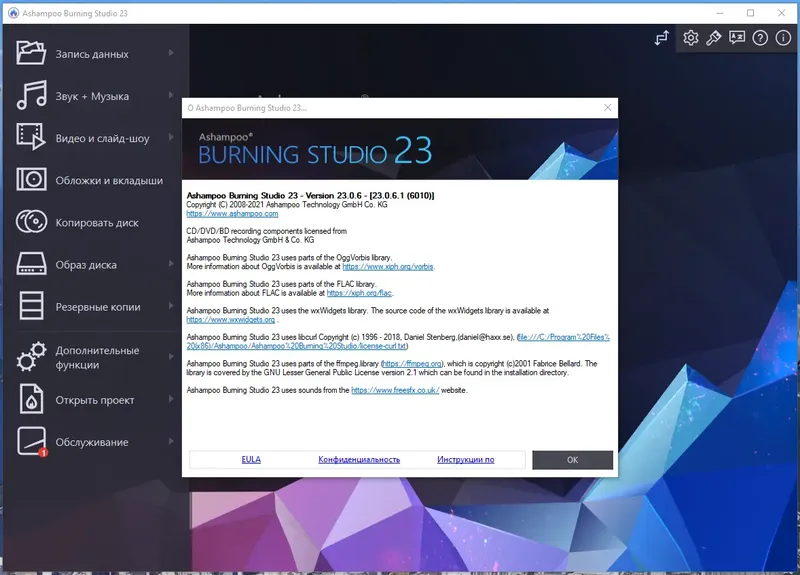Click the Copyright 2008-2021 Ashampoo line
The width and height of the screenshot is (800, 575).
point(287,205)
